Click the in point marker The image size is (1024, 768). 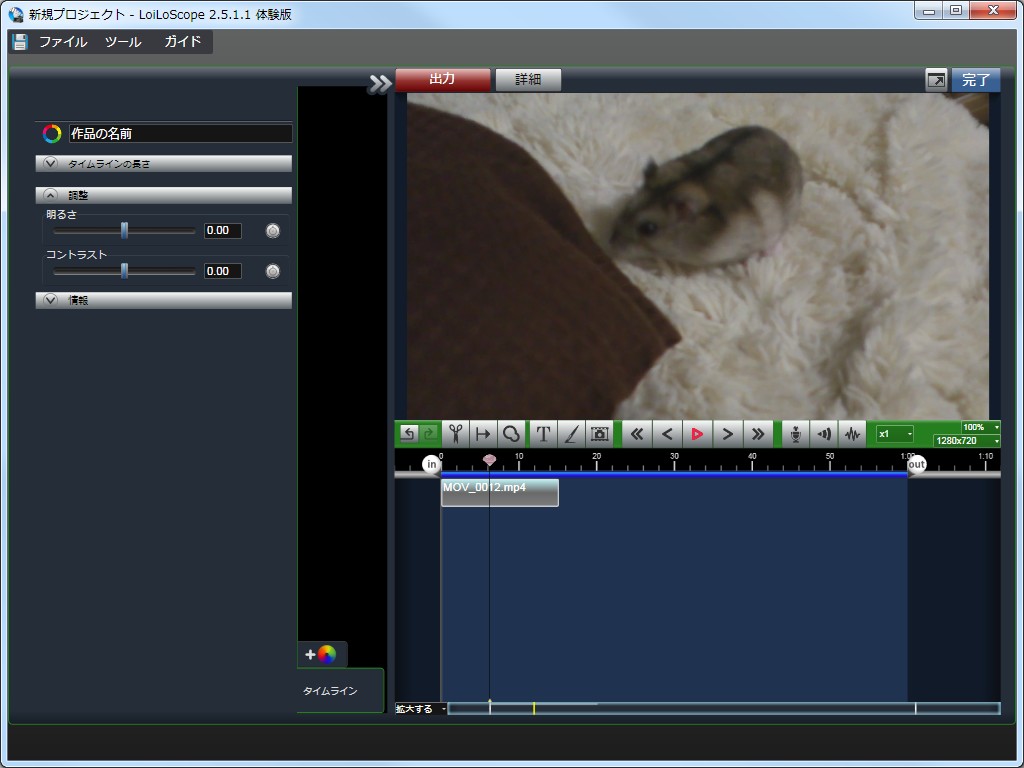tap(431, 464)
